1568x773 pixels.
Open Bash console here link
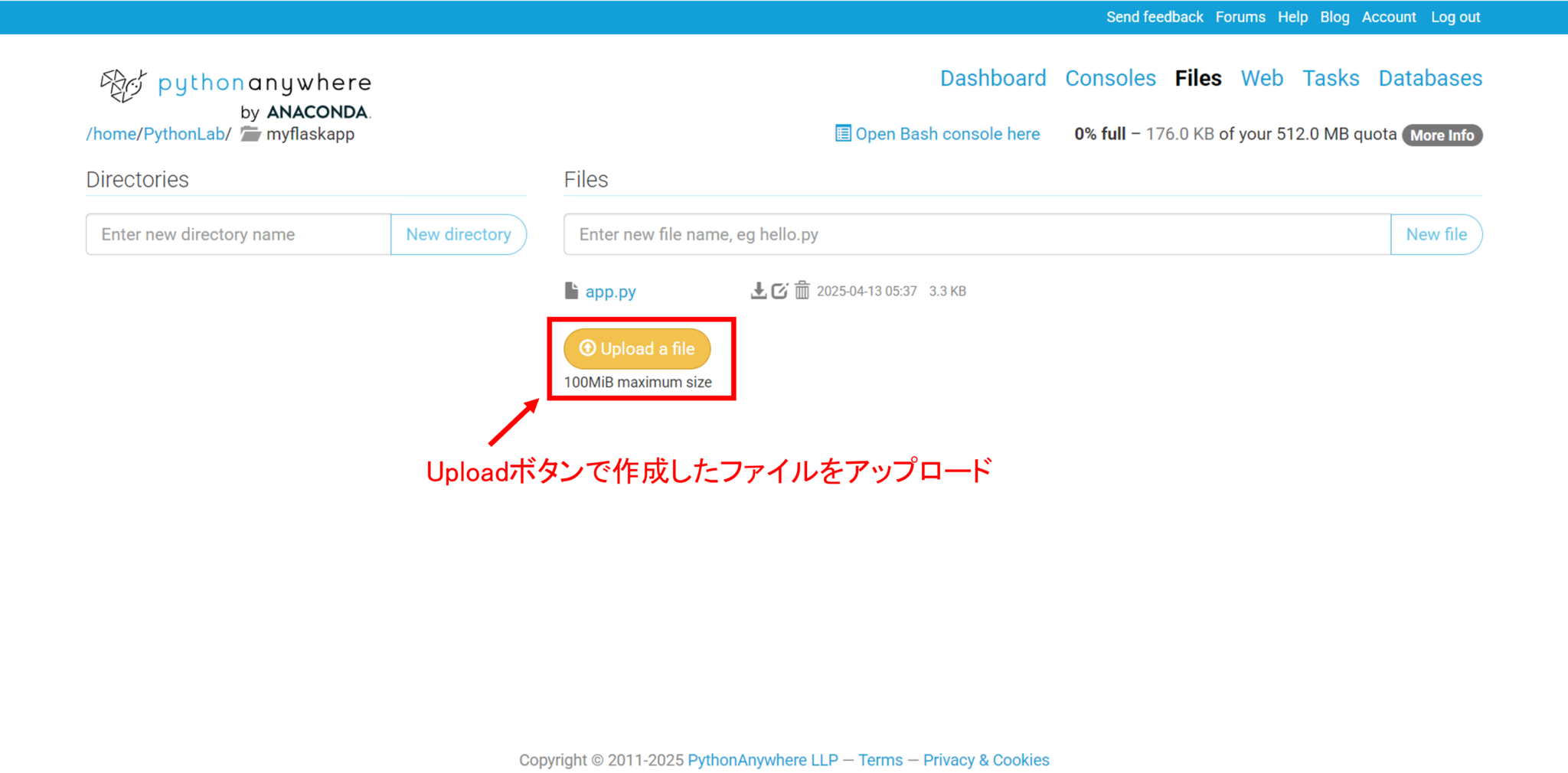(x=946, y=134)
